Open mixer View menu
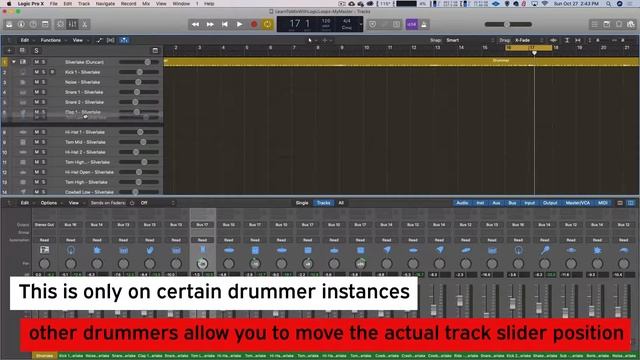640x360 pixels. [73, 203]
